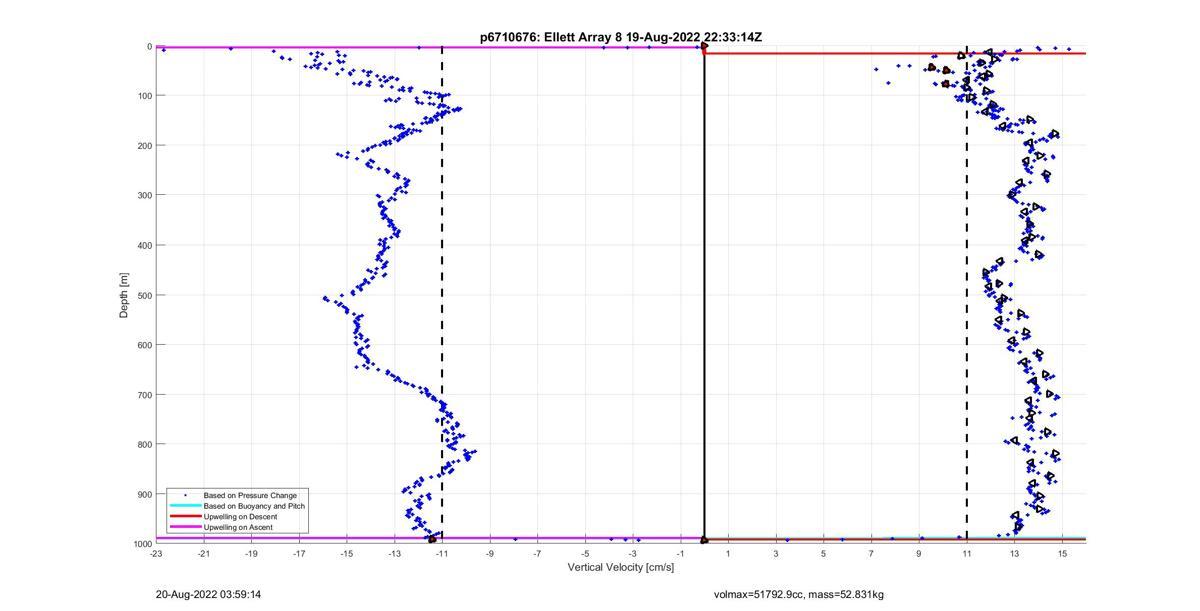Click the x-axis tick label '-23'
Screen dimensions: 1200x611
(156, 553)
